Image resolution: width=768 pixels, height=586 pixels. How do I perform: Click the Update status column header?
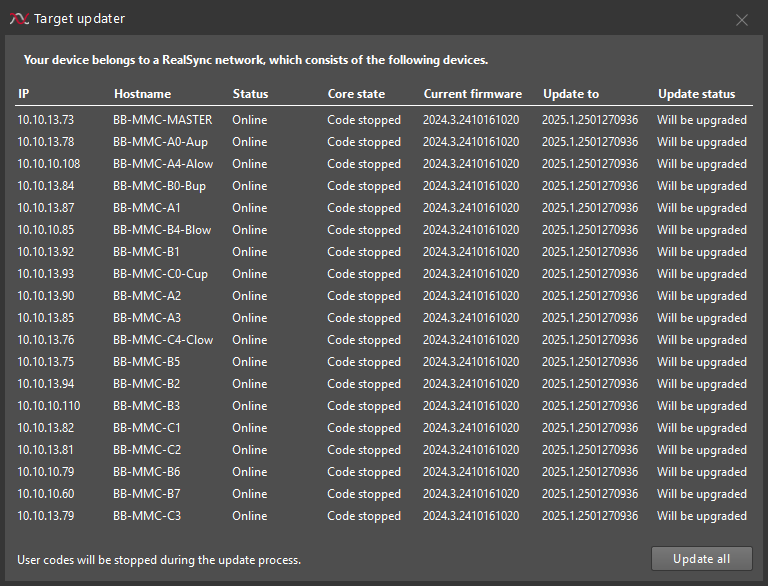(696, 94)
